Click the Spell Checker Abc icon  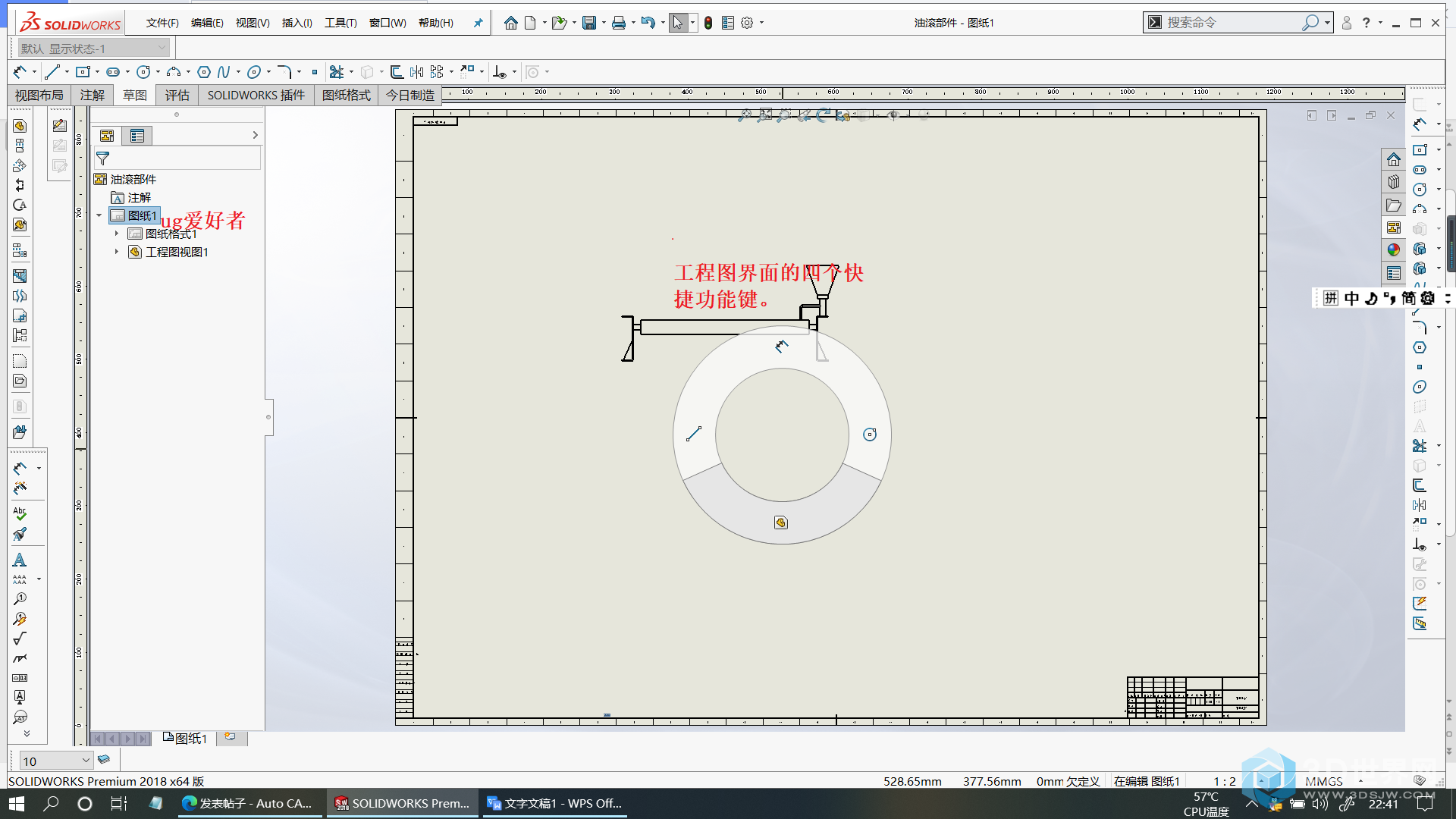20,513
